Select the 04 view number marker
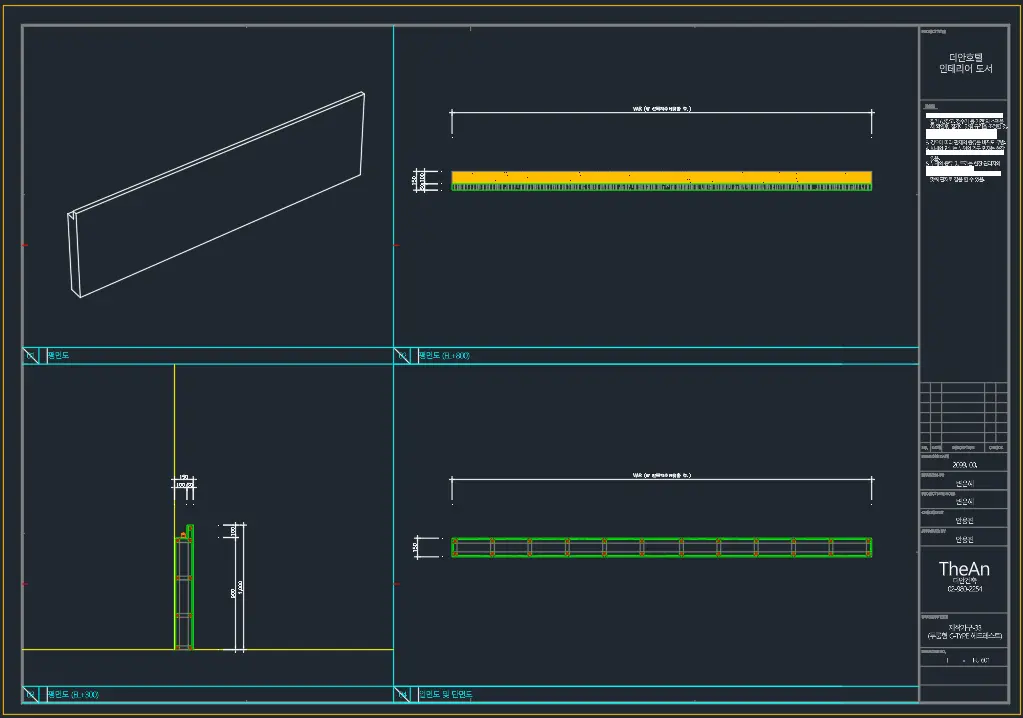Screen dimensions: 1023x718 [403, 695]
